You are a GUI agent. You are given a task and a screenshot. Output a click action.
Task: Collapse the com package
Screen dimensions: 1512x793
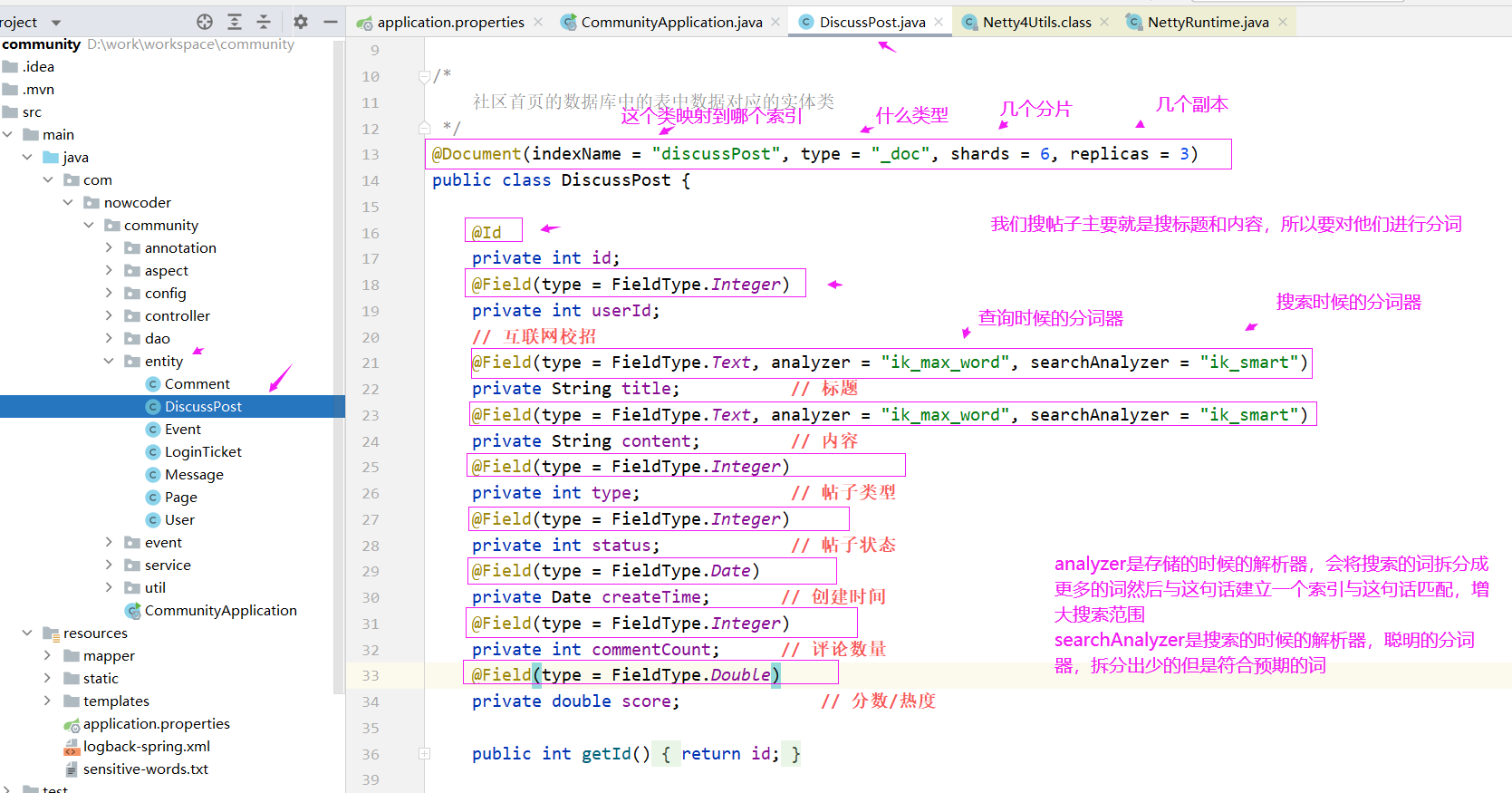[x=48, y=179]
